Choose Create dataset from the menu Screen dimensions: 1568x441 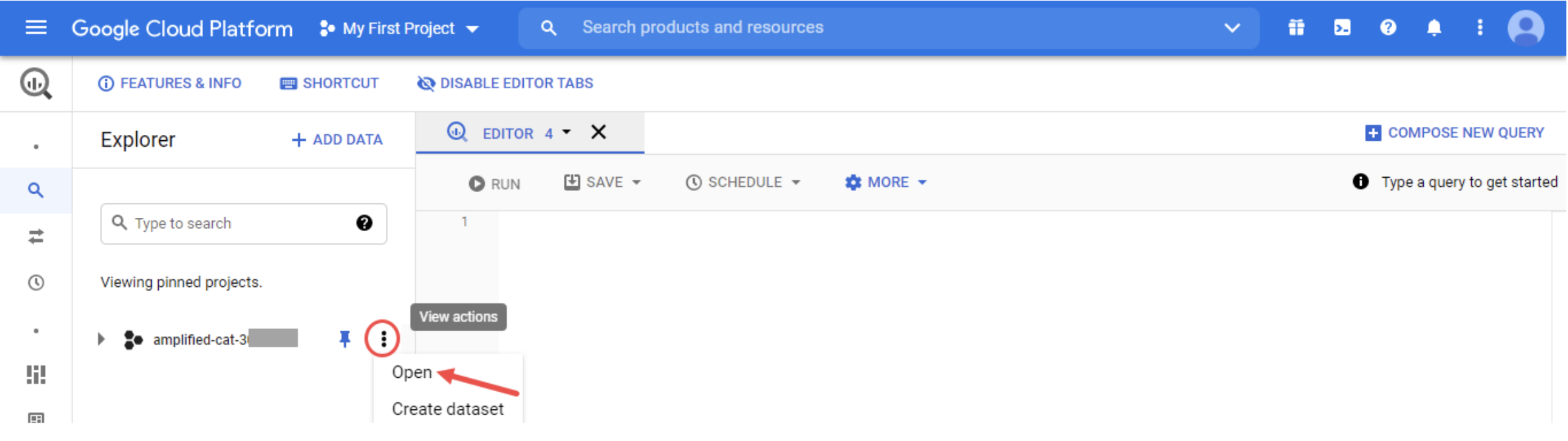point(447,409)
